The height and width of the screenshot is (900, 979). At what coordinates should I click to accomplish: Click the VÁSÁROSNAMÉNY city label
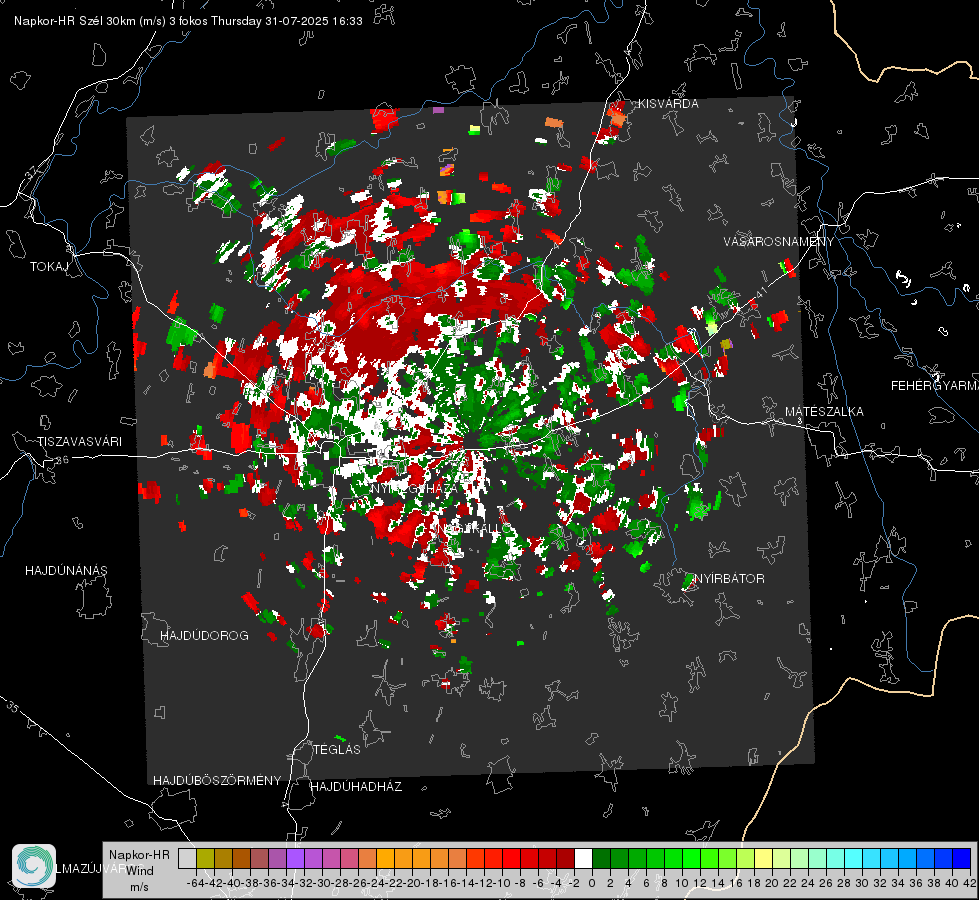point(779,242)
